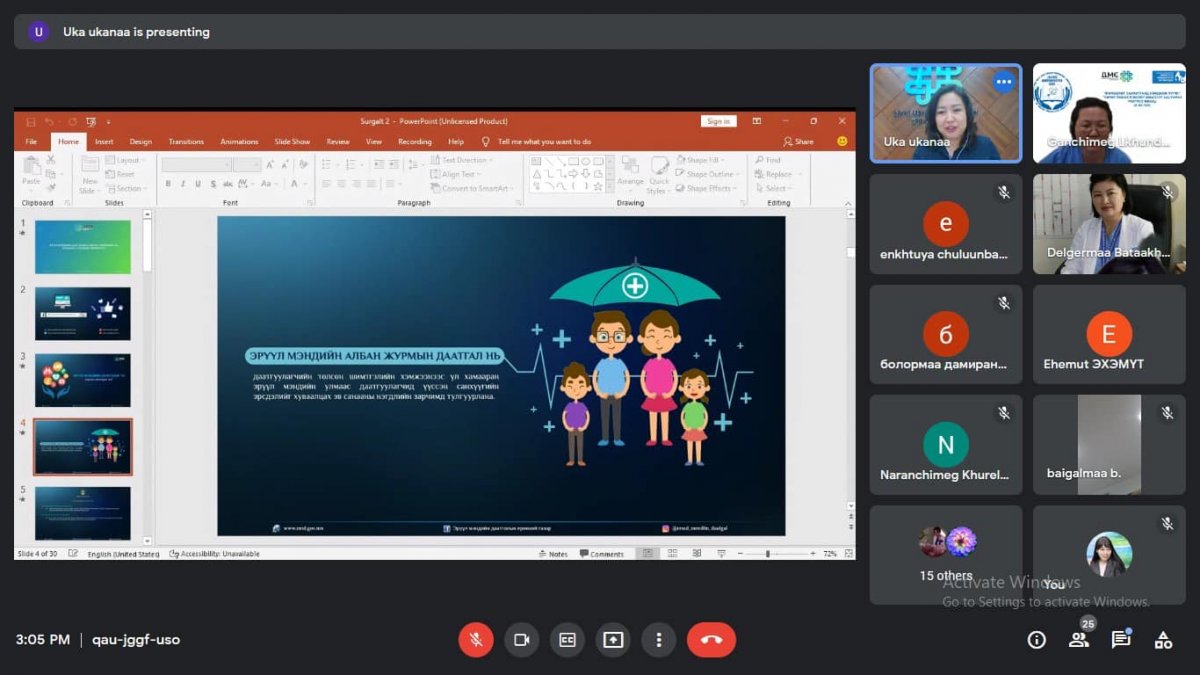Select slide 3 thumbnail in slide panel
Screen dimensions: 1200x675
click(82, 380)
